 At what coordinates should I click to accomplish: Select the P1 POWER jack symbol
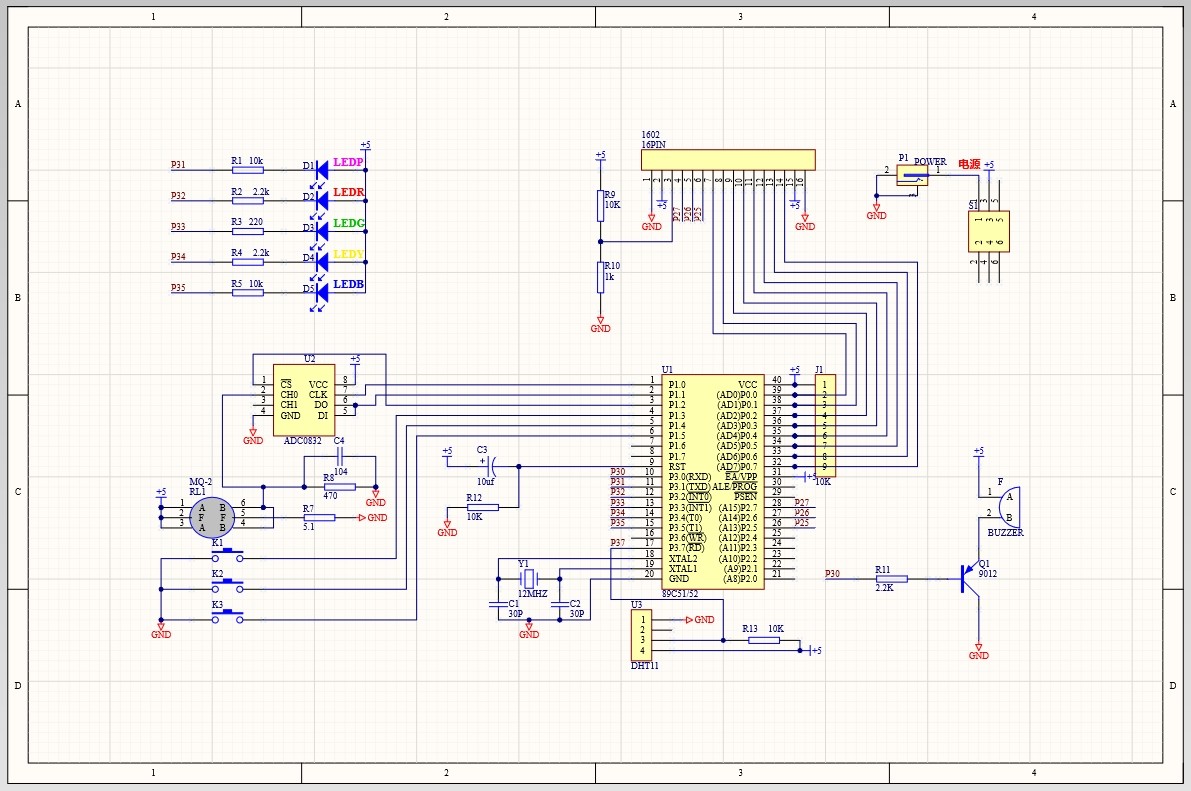[x=911, y=176]
